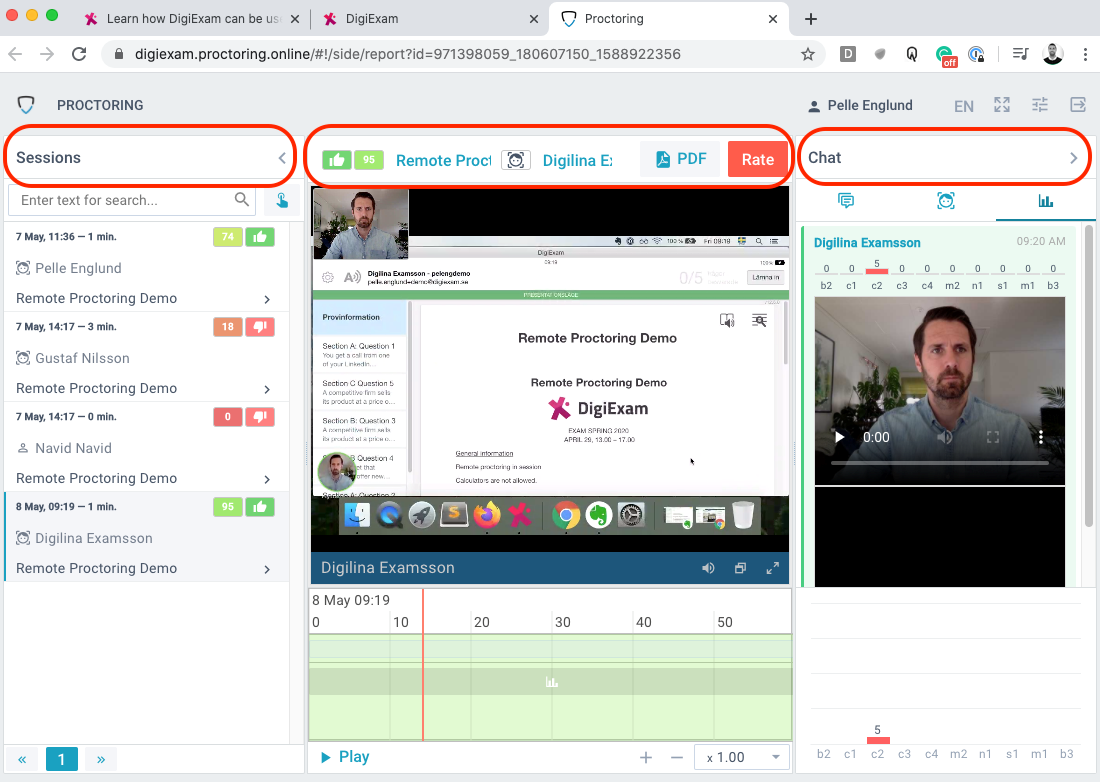Click the thumbs-down icon for Navid Navid

260,417
